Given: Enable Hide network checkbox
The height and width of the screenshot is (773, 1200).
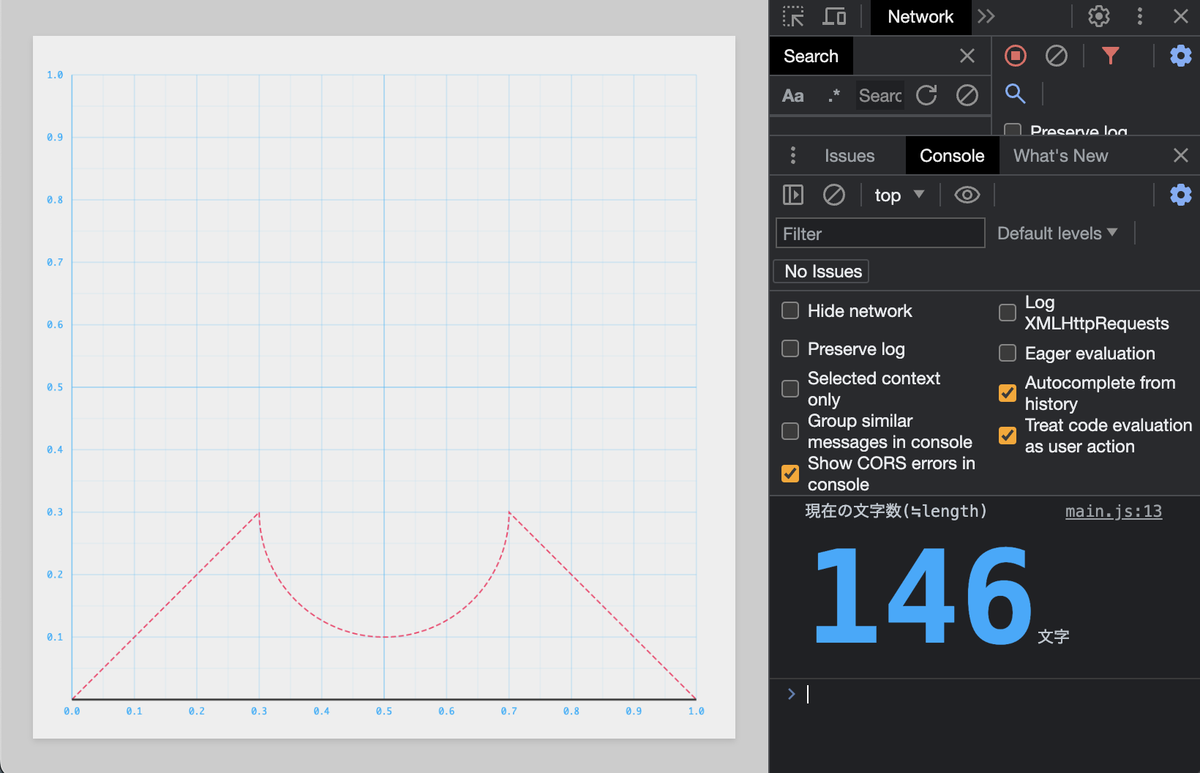Looking at the screenshot, I should click(790, 311).
